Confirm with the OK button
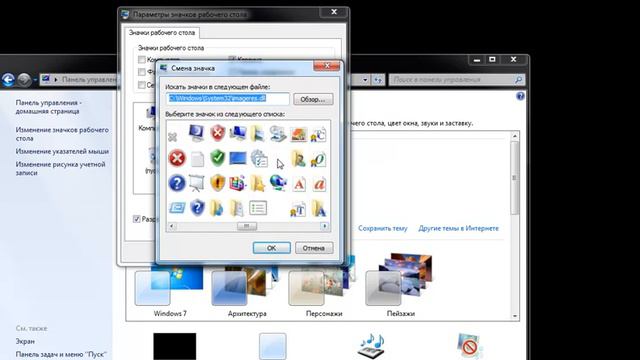640x360 pixels. 271,248
